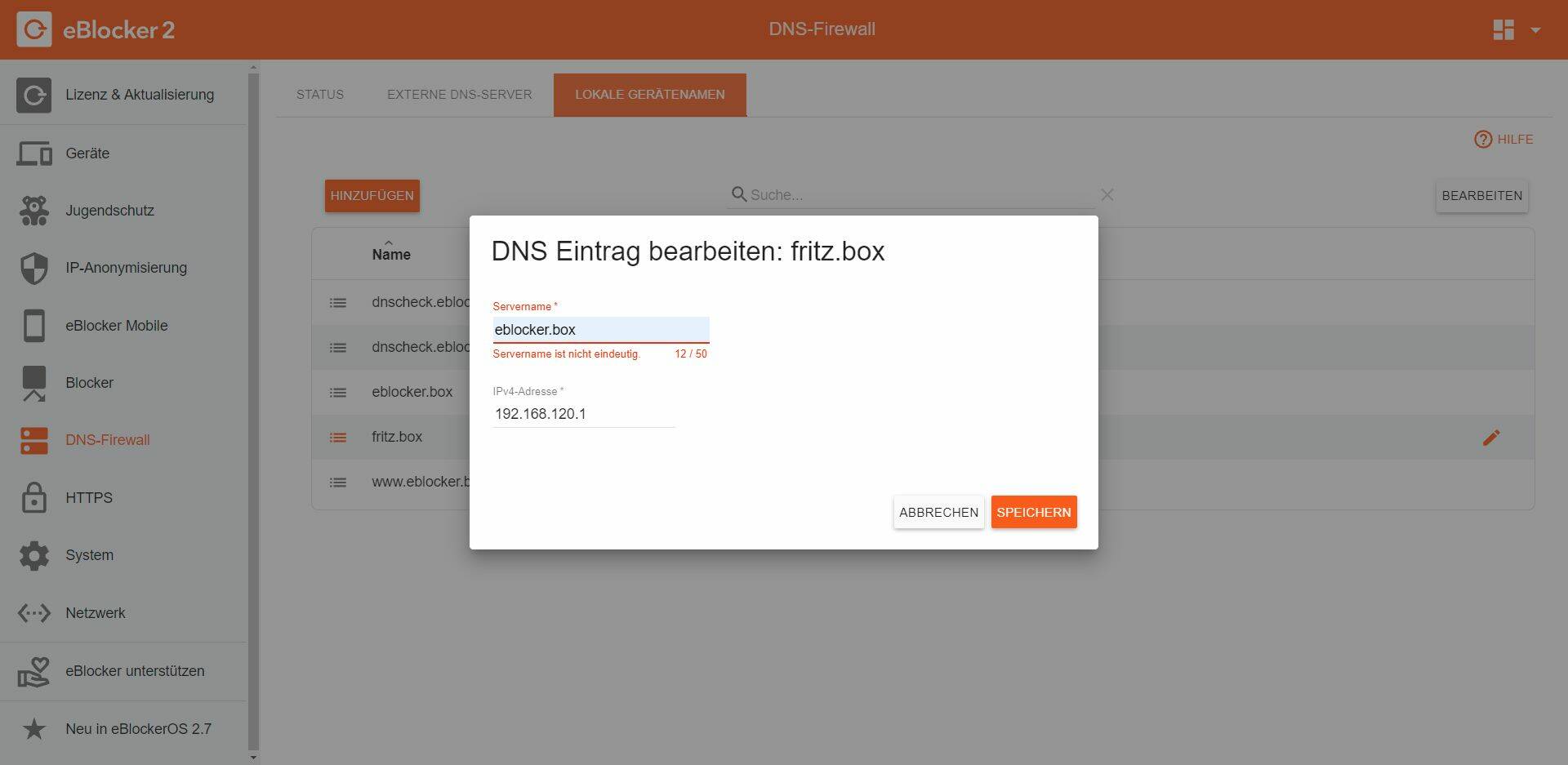Screen dimensions: 1568x765
Task: Click list icon beside www.eblocker row
Action: click(x=338, y=483)
